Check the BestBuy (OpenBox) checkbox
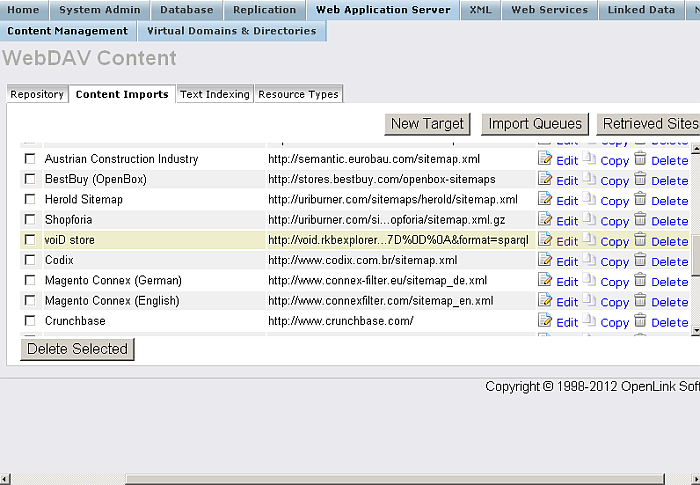 click(30, 179)
